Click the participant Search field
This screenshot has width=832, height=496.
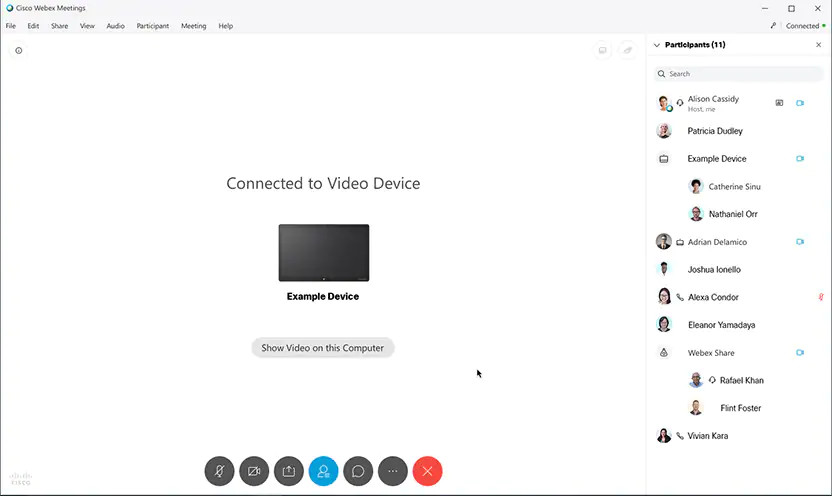click(739, 74)
